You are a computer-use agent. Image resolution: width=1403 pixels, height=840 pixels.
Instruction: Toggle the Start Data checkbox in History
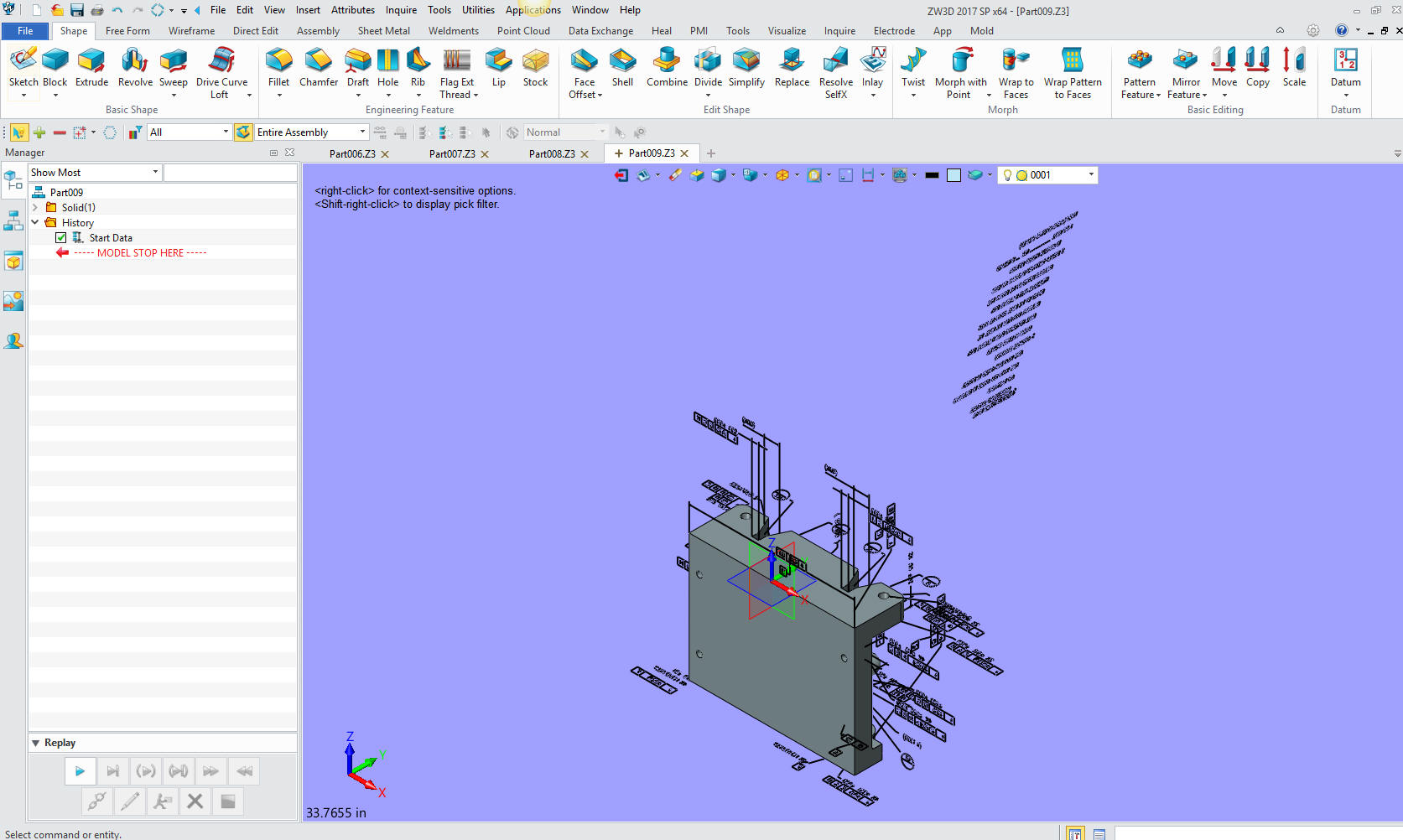tap(61, 238)
